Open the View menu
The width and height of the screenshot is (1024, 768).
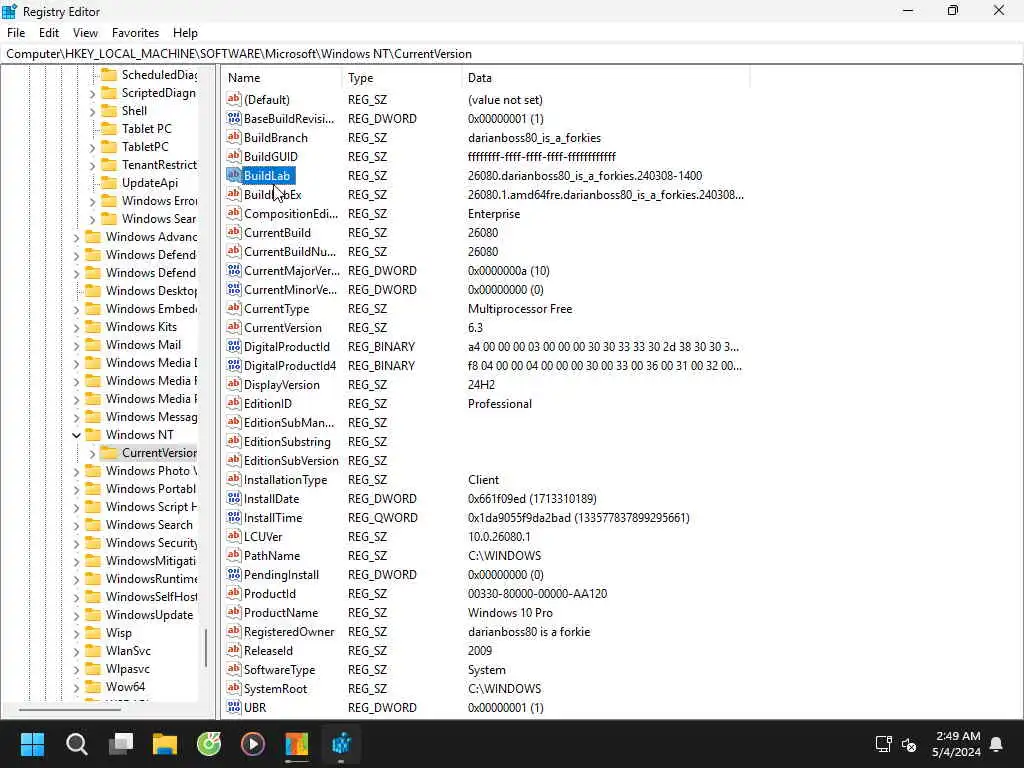[85, 33]
